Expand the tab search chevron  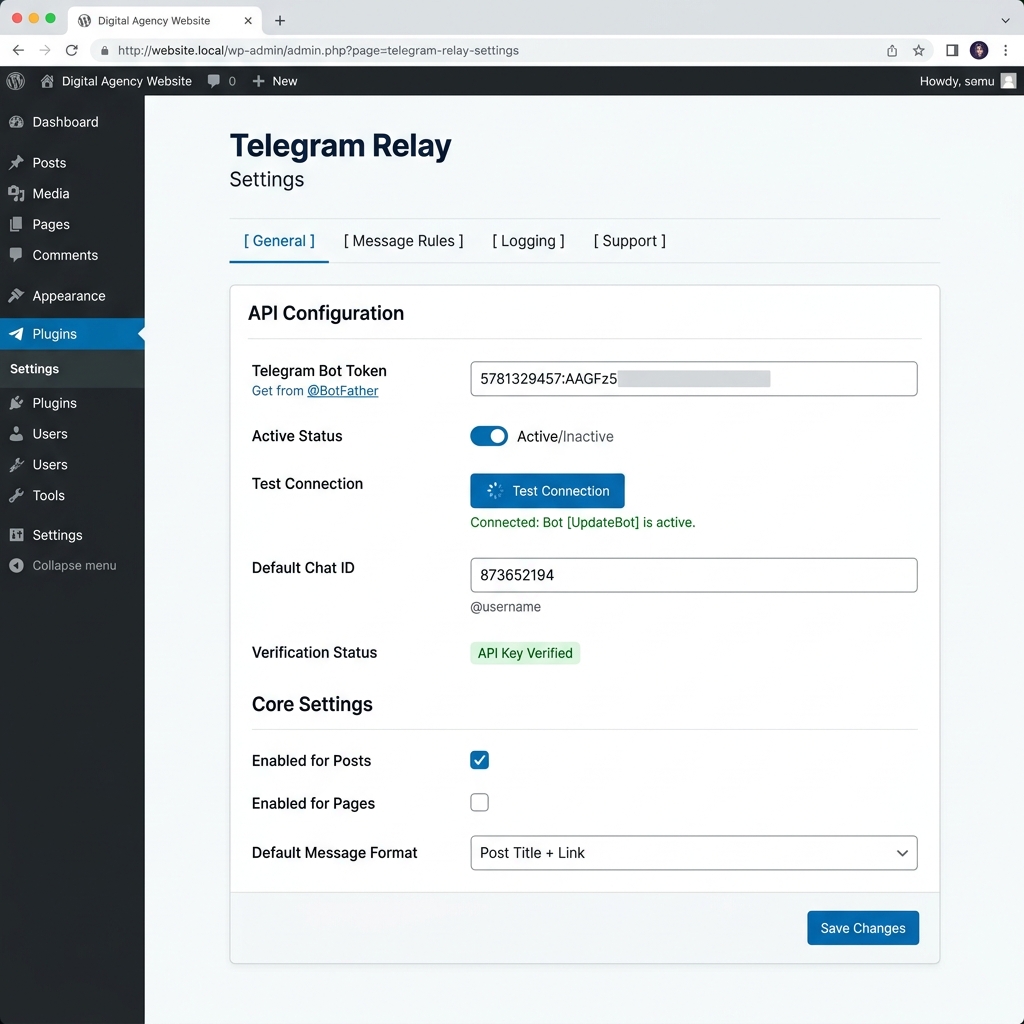1006,21
